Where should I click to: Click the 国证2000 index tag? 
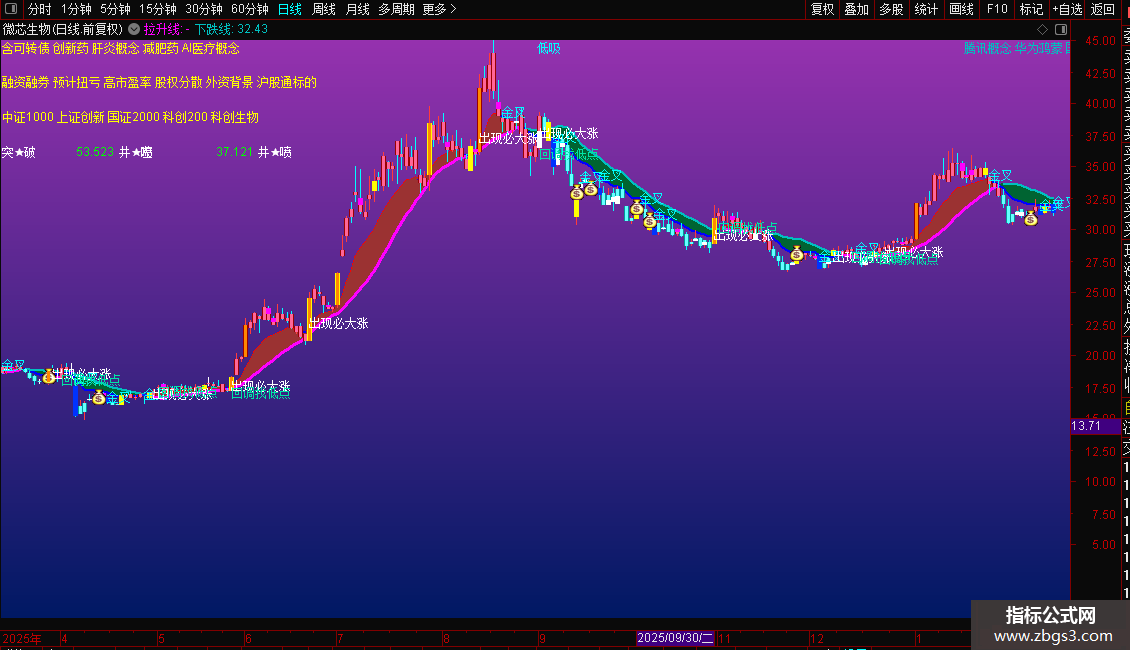point(133,117)
